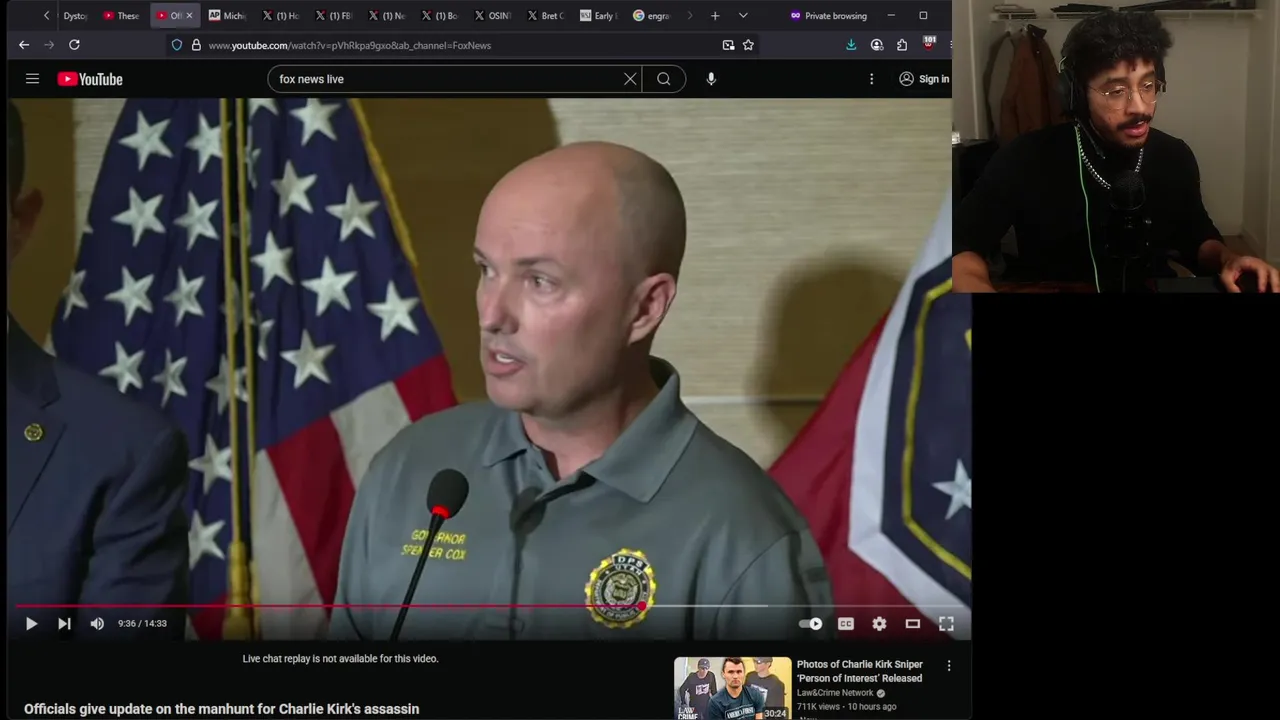Click the Sign in button
The width and height of the screenshot is (1280, 720).
click(x=925, y=79)
